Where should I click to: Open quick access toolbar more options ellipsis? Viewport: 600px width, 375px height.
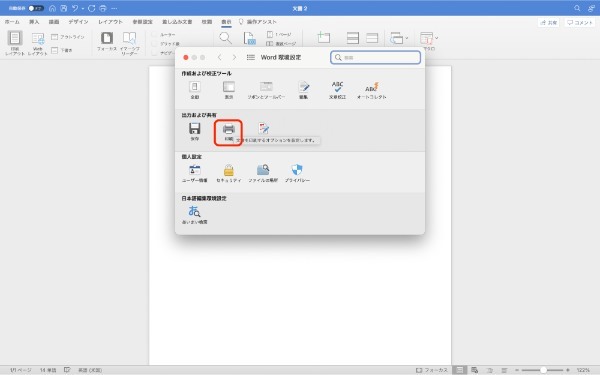pos(114,8)
